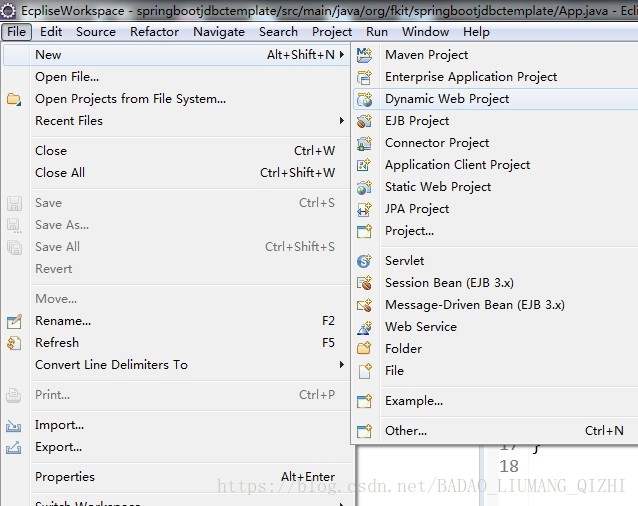Image resolution: width=638 pixels, height=506 pixels.
Task: Click the Static Web Project icon
Action: click(x=364, y=187)
